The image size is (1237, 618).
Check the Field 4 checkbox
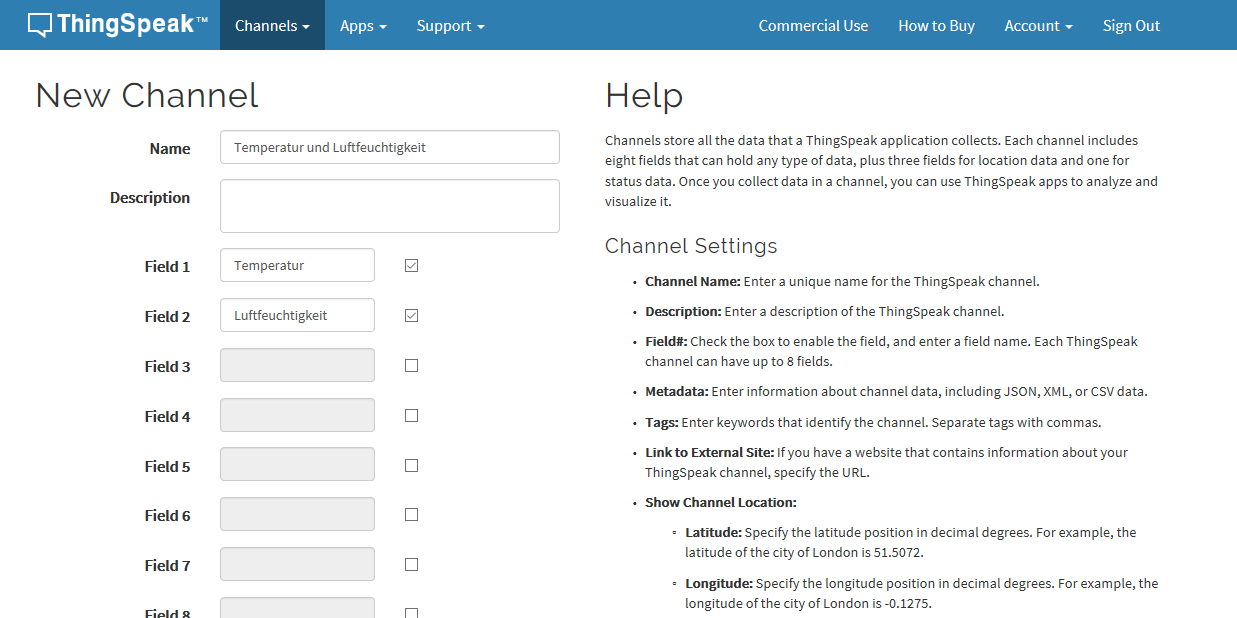(x=411, y=415)
